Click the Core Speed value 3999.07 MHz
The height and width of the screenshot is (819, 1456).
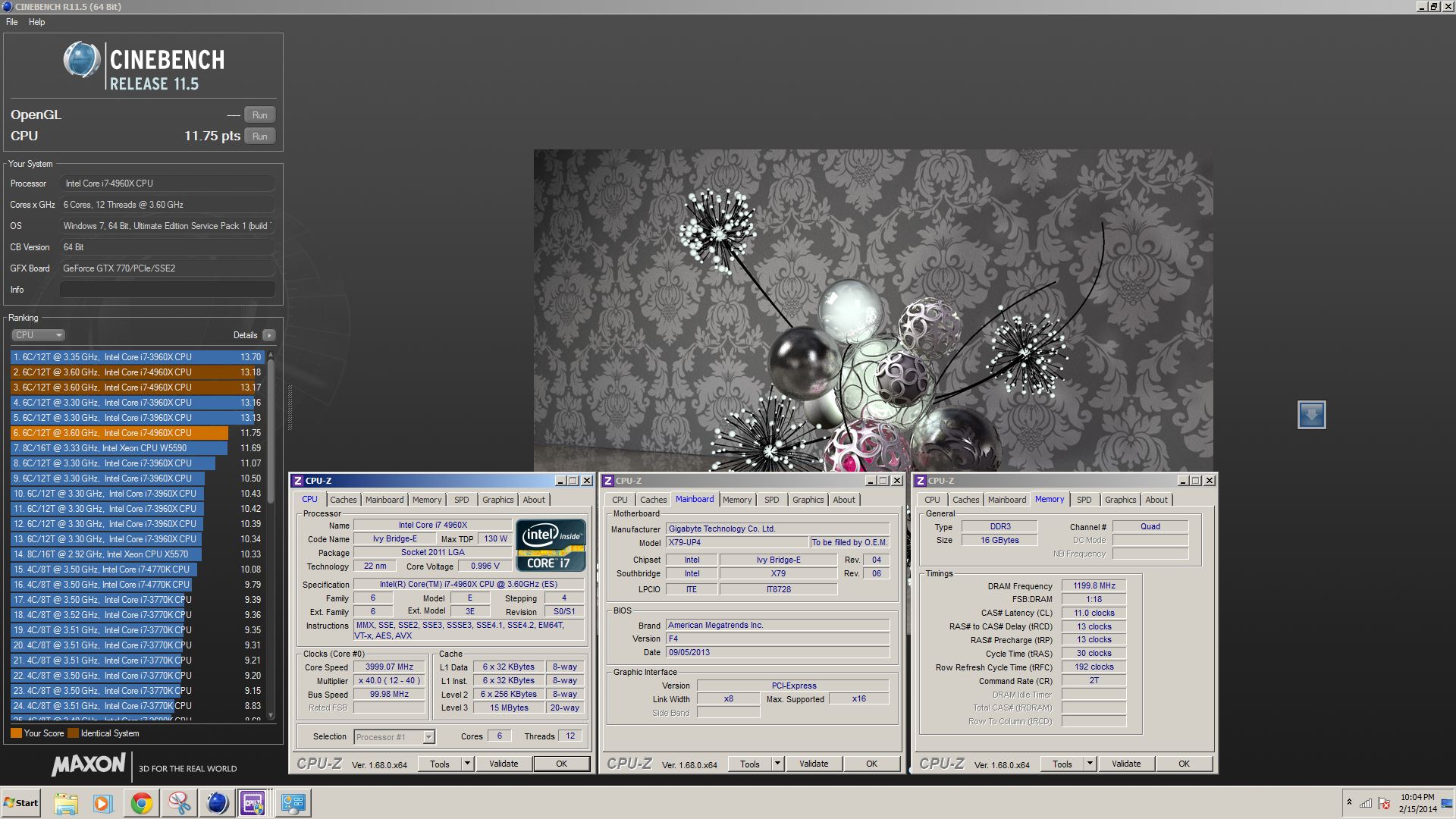click(x=389, y=667)
